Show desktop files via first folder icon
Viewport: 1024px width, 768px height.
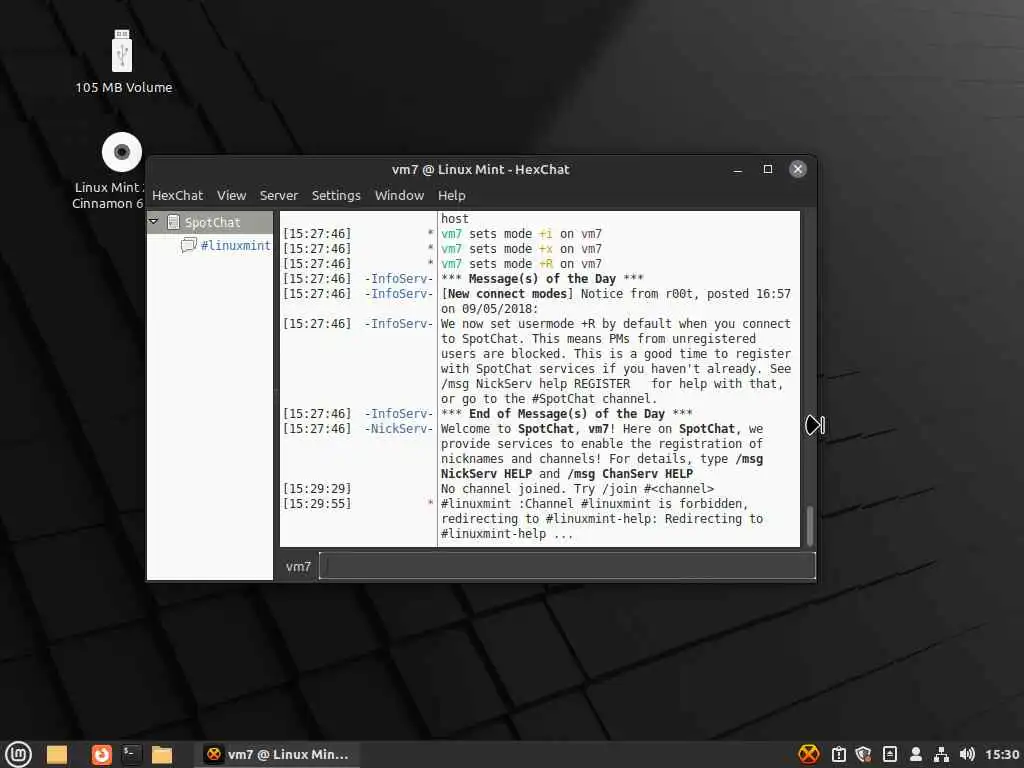(x=57, y=754)
